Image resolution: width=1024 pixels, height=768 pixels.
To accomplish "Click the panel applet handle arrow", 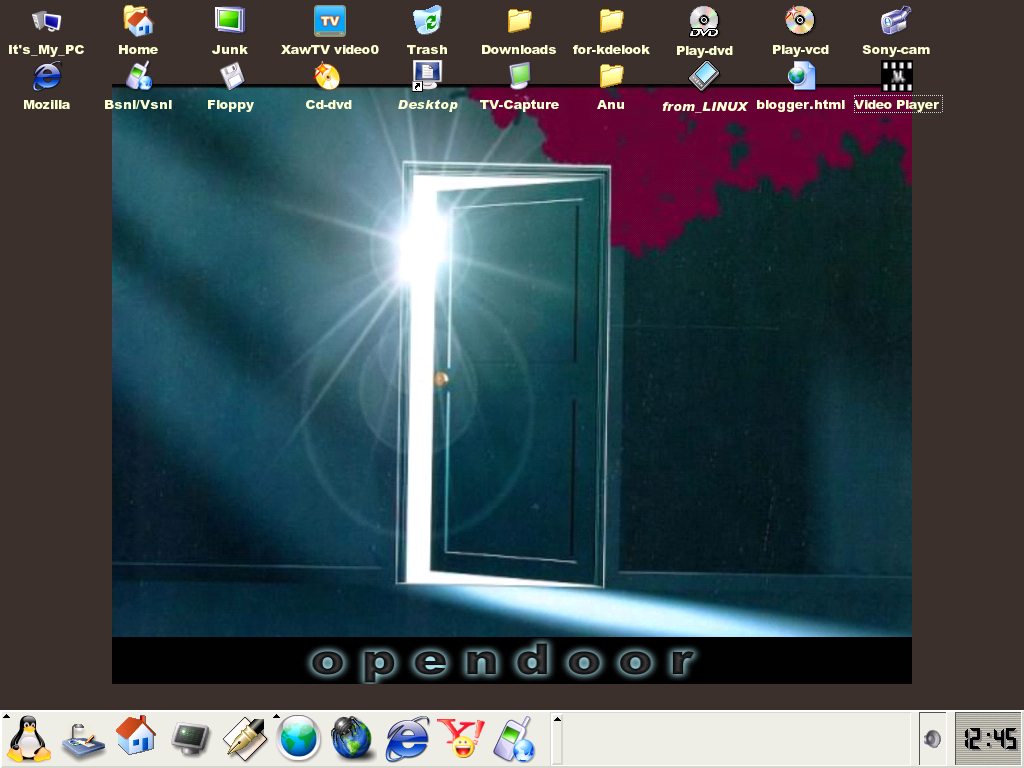I will coord(557,719).
